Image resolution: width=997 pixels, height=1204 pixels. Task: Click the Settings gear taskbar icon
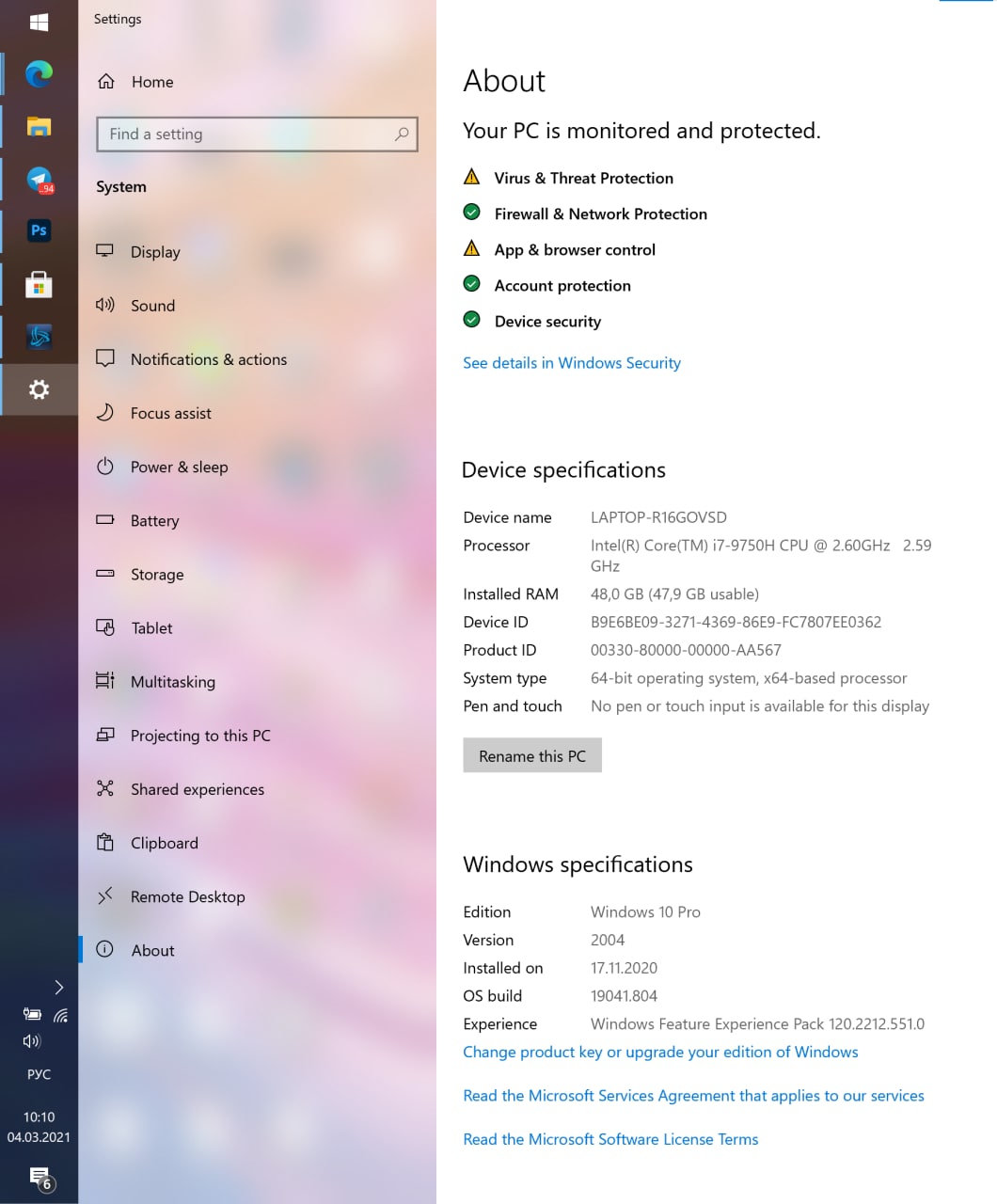(x=39, y=389)
